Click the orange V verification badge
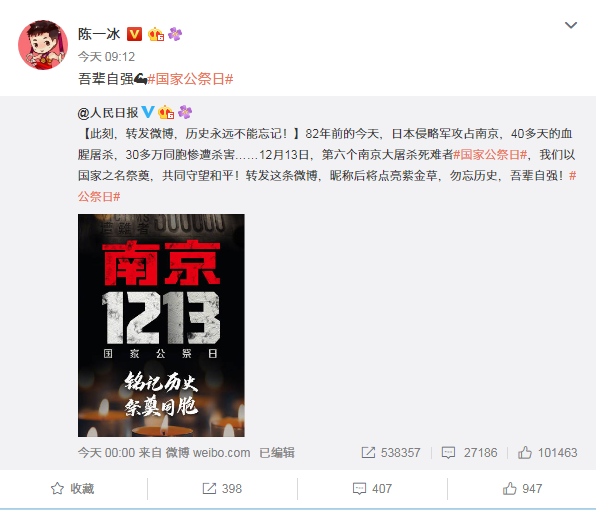This screenshot has height=510, width=596. click(x=134, y=34)
